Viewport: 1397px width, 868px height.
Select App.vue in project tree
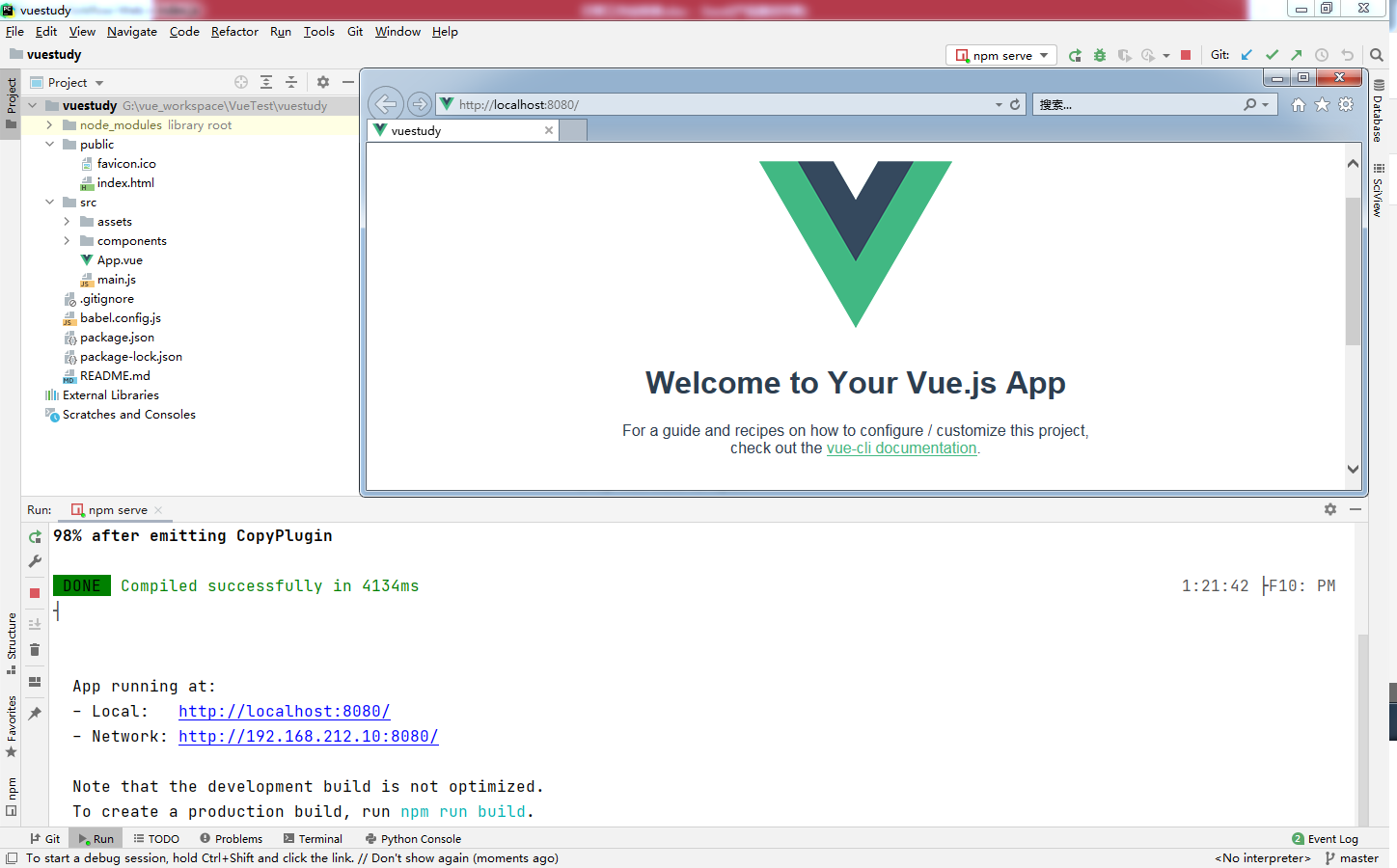[x=120, y=260]
